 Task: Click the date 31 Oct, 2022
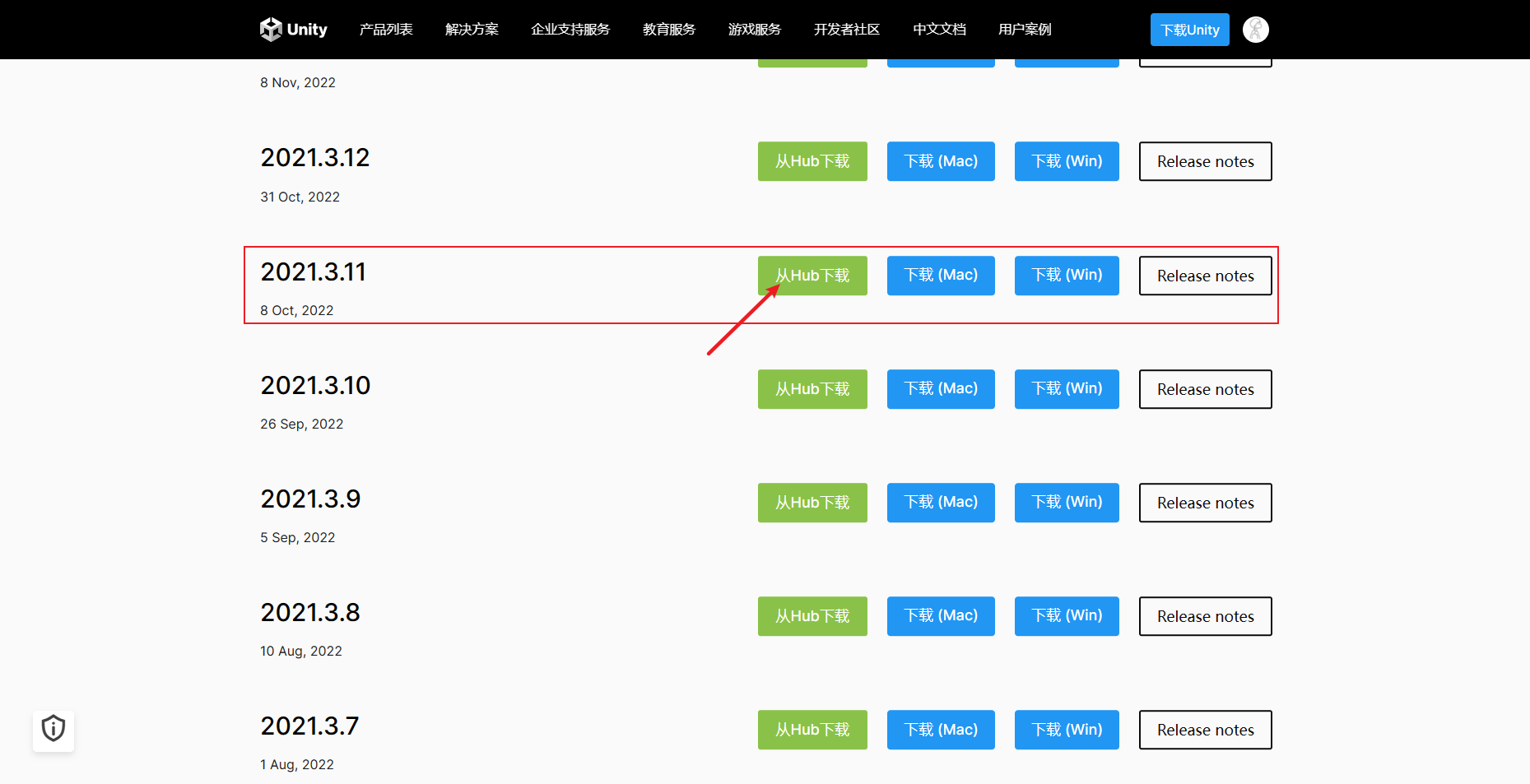click(300, 197)
